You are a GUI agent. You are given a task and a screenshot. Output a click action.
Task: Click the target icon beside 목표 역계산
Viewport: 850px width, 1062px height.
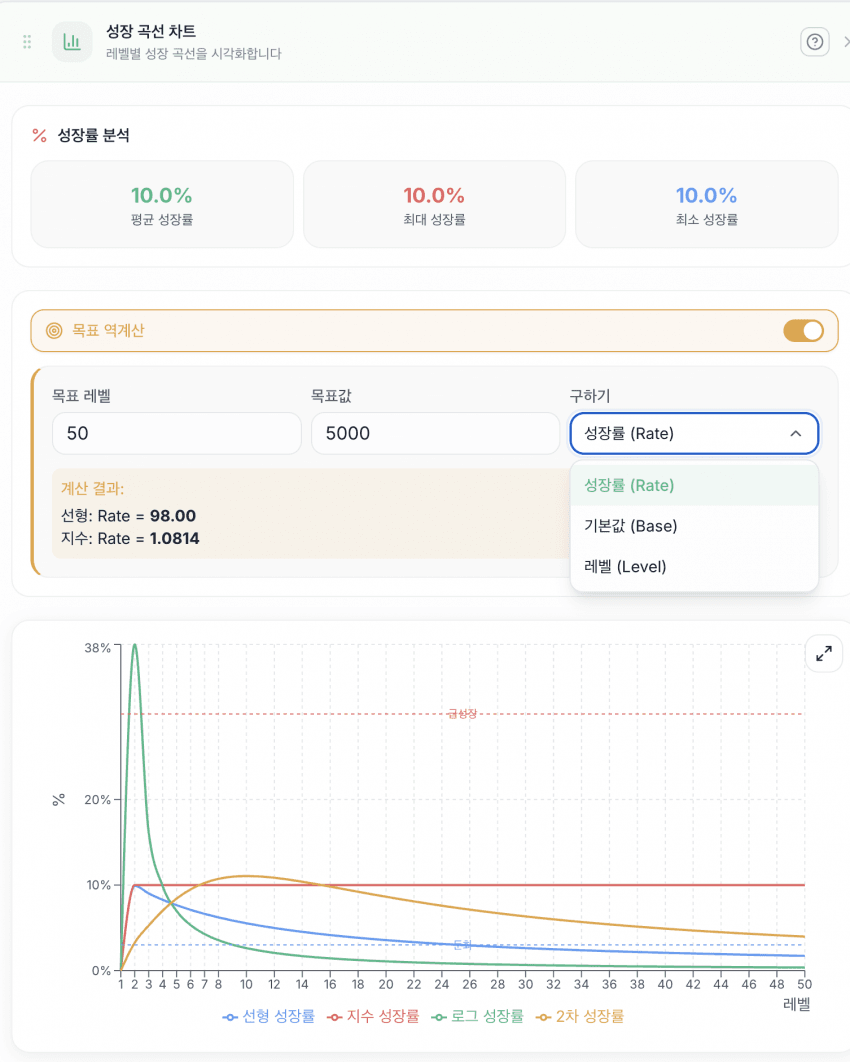[54, 330]
